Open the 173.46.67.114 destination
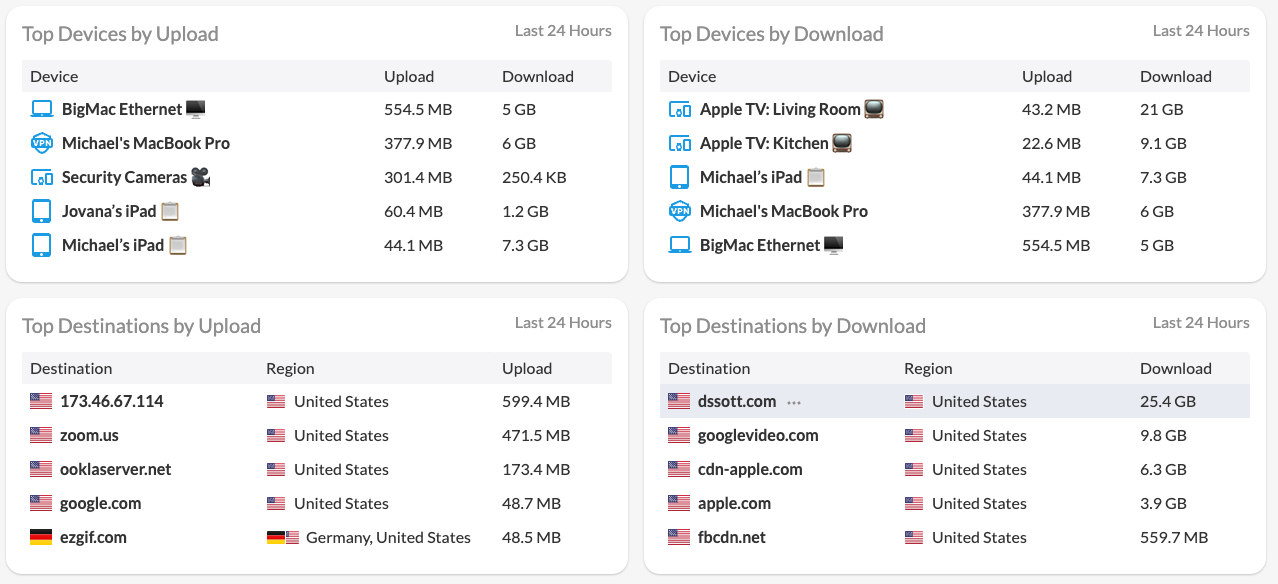This screenshot has height=584, width=1278. click(111, 401)
